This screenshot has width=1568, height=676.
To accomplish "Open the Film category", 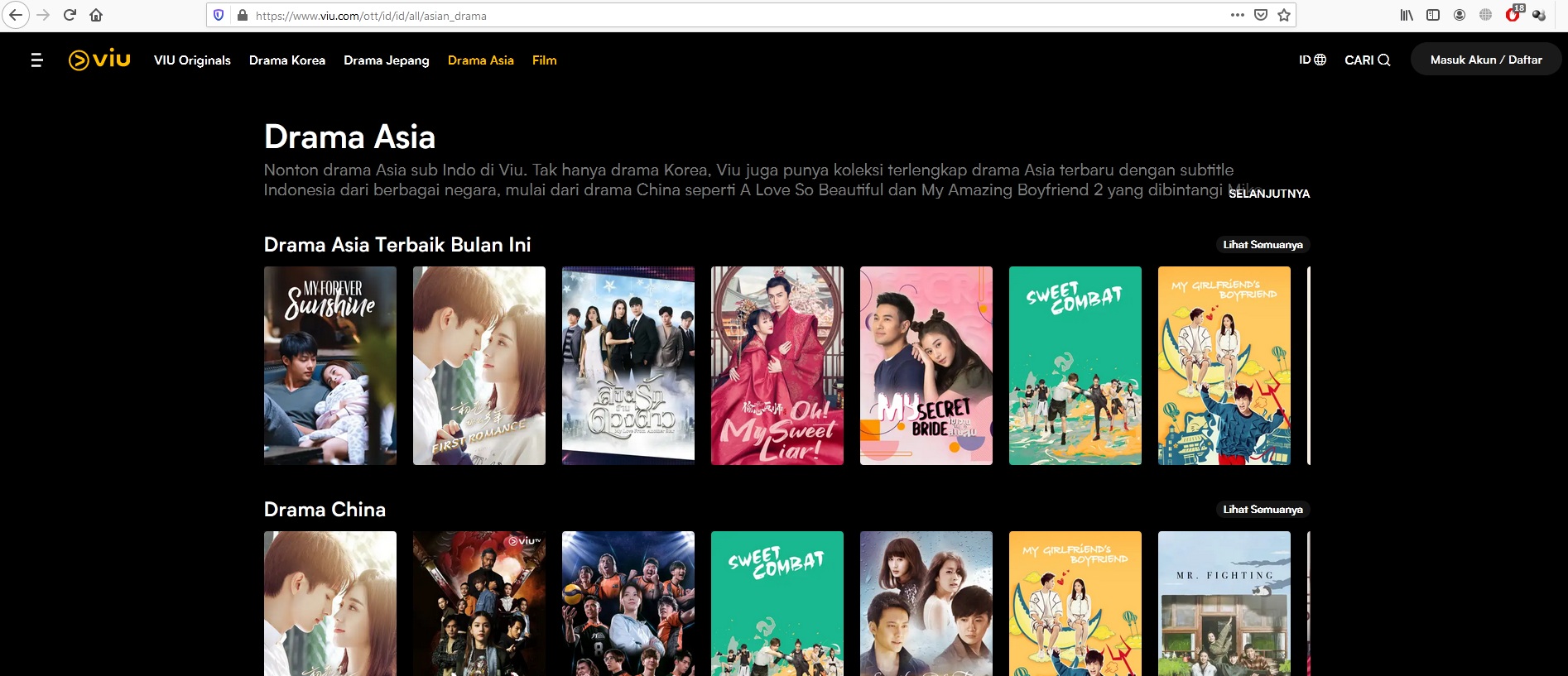I will tap(545, 60).
